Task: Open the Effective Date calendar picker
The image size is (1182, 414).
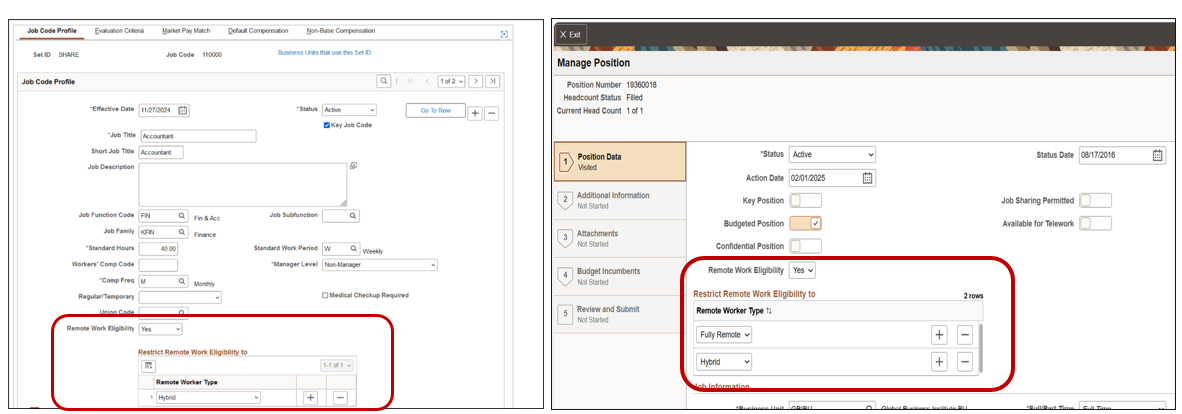Action: pos(182,110)
